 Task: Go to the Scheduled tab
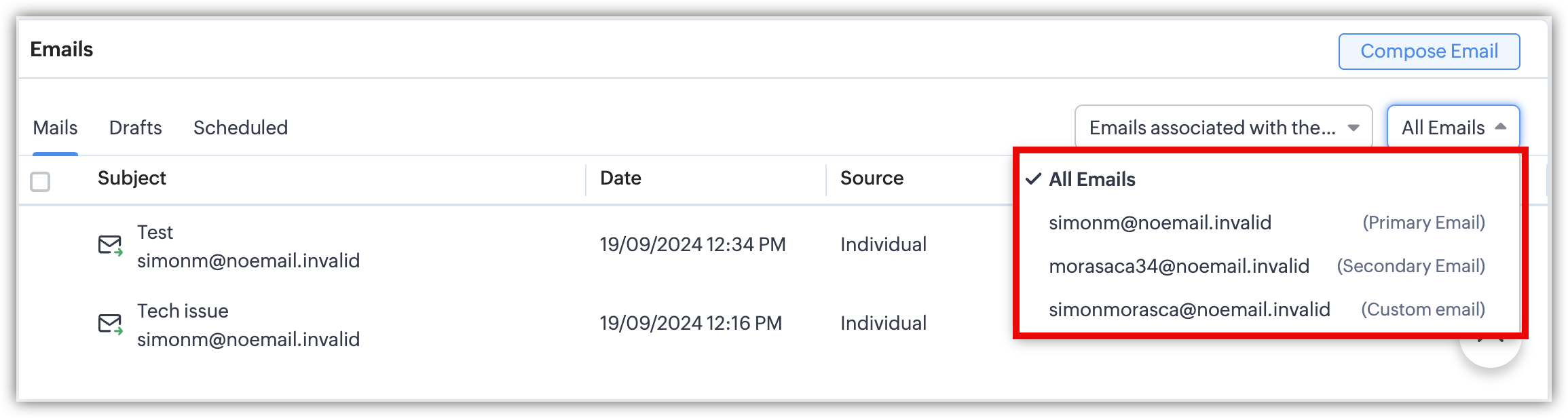(240, 128)
